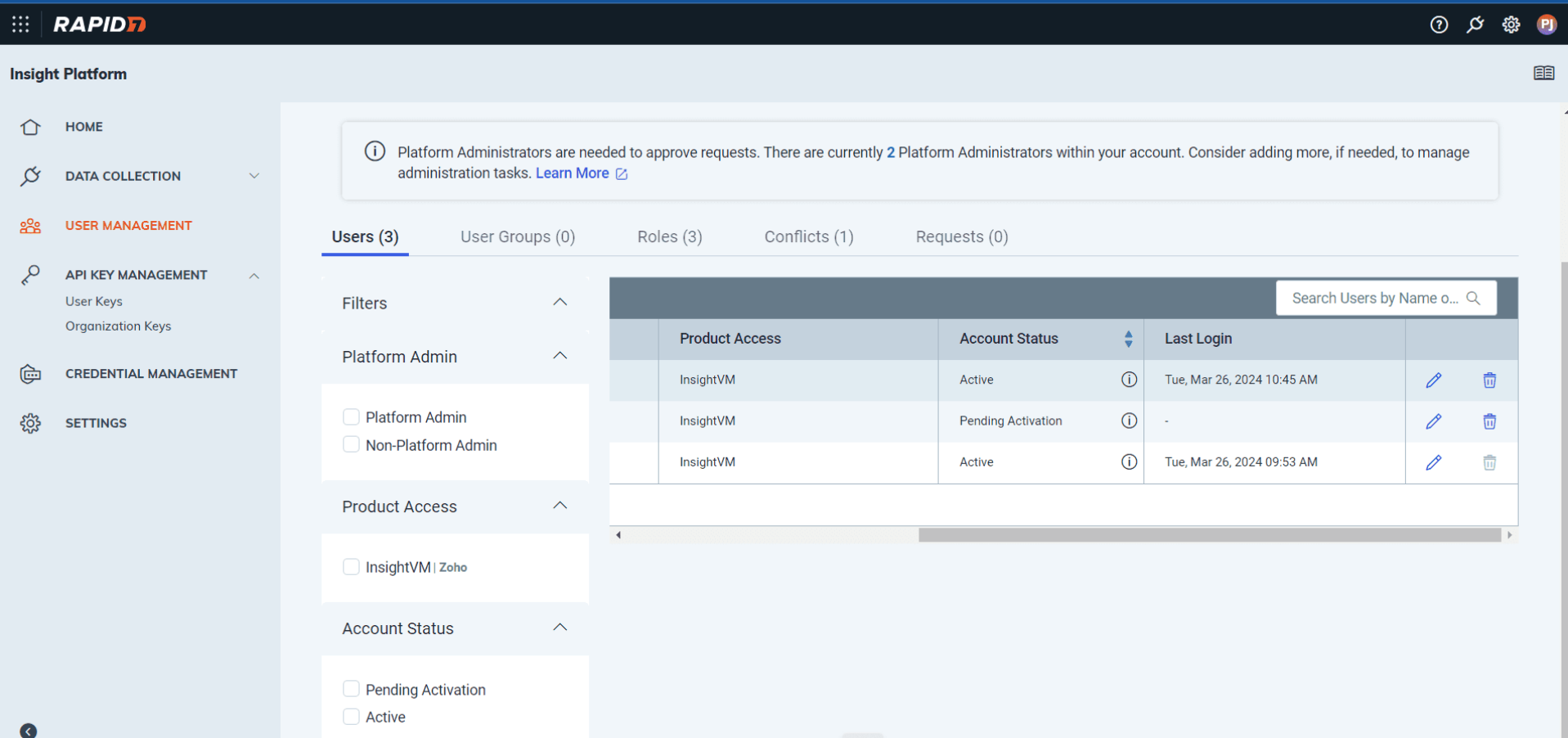The height and width of the screenshot is (738, 1568).
Task: Collapse the API Key Management chevron
Action: (254, 276)
